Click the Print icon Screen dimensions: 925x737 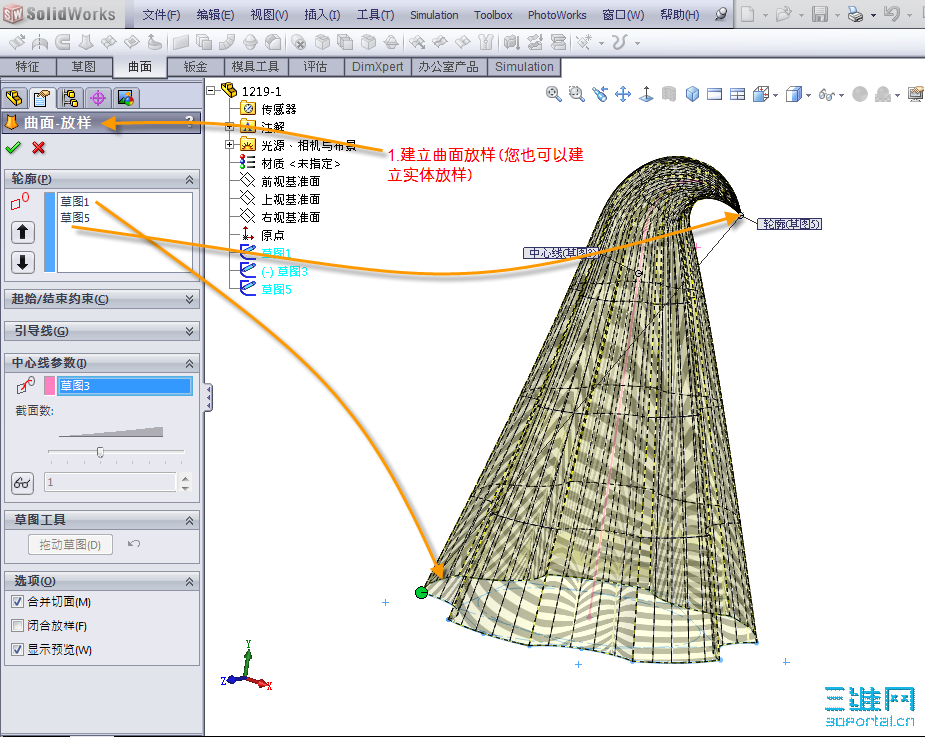click(x=855, y=14)
